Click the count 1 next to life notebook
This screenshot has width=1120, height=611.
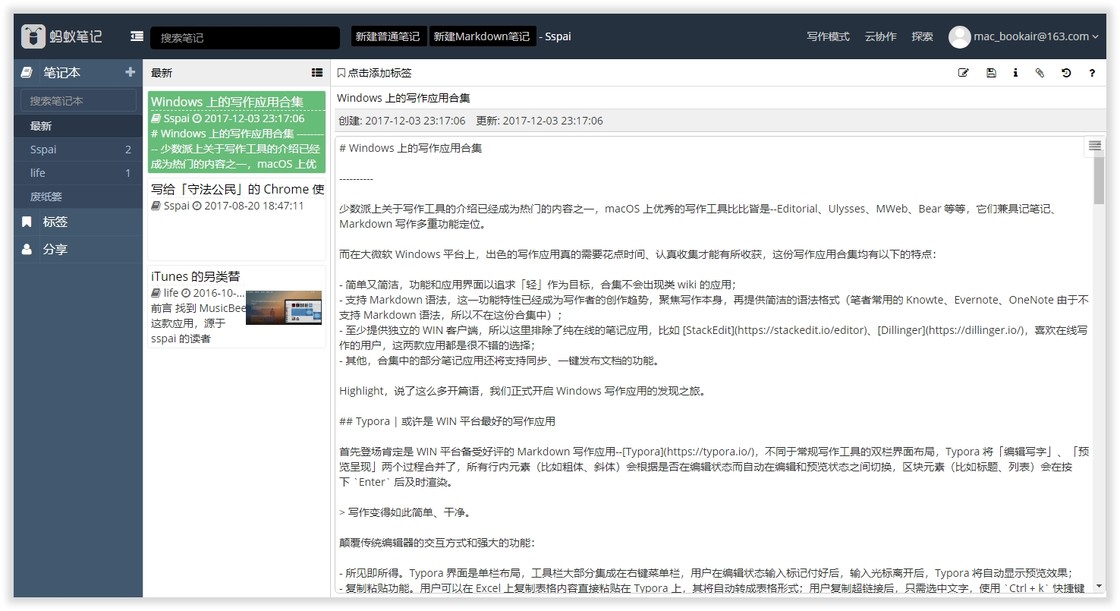pos(128,173)
